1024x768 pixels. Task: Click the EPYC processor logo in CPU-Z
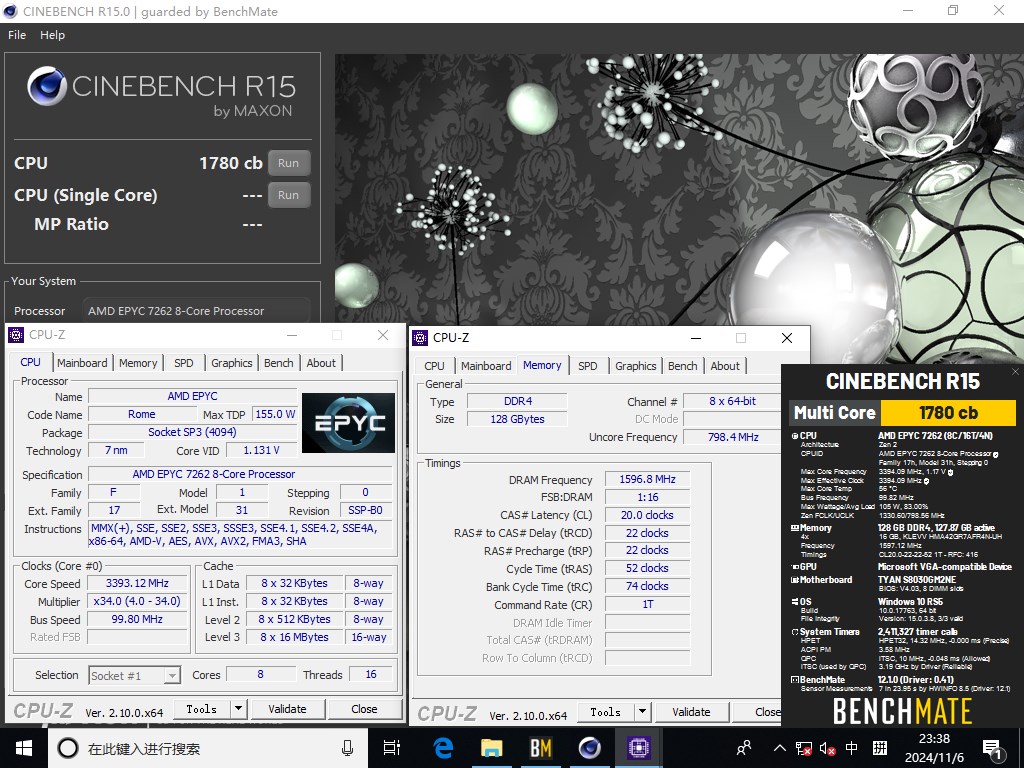pos(348,423)
